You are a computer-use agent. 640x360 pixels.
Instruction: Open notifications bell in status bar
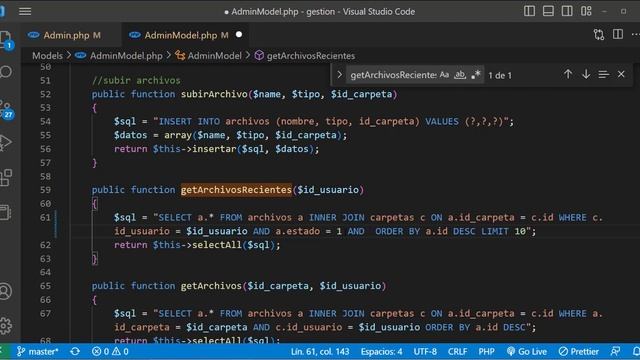pos(636,351)
